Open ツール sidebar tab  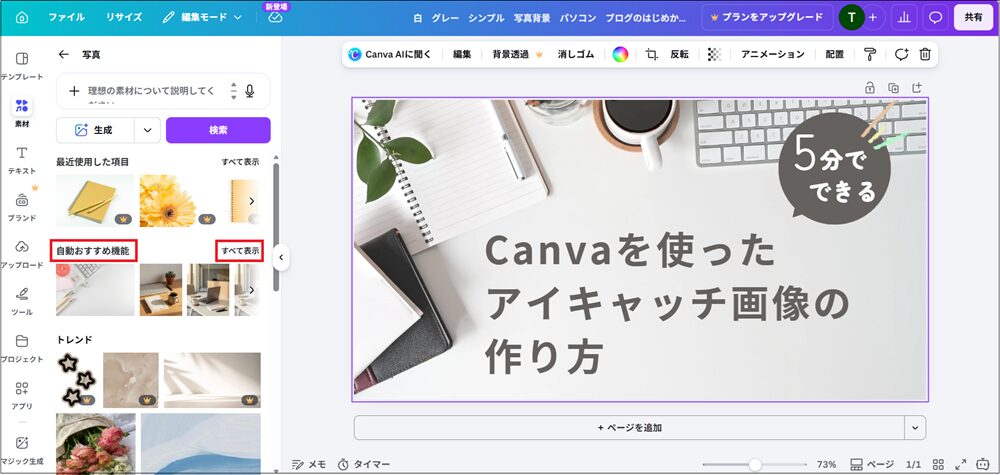click(22, 301)
